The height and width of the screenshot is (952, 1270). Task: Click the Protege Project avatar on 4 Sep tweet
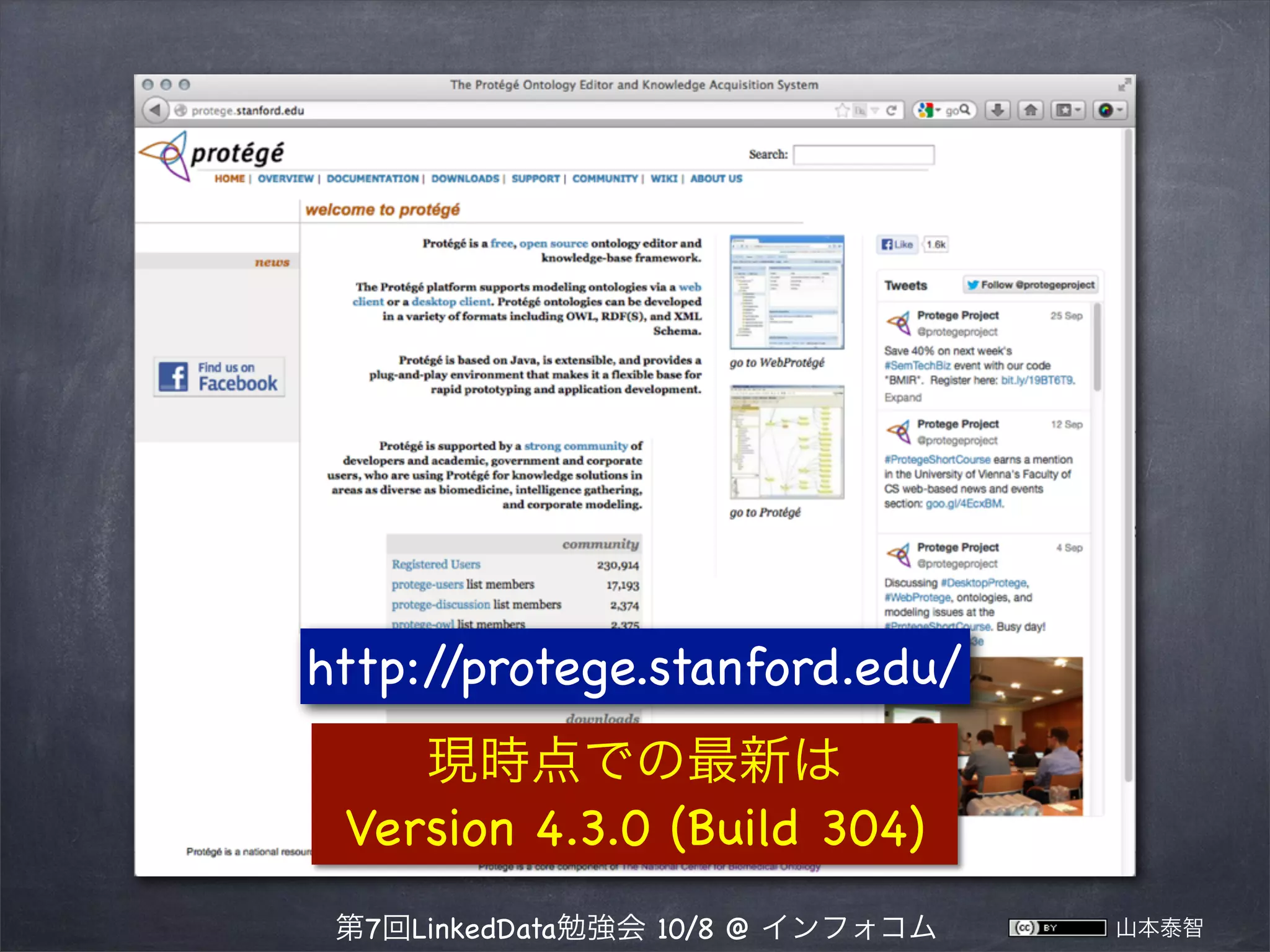pyautogui.click(x=898, y=555)
